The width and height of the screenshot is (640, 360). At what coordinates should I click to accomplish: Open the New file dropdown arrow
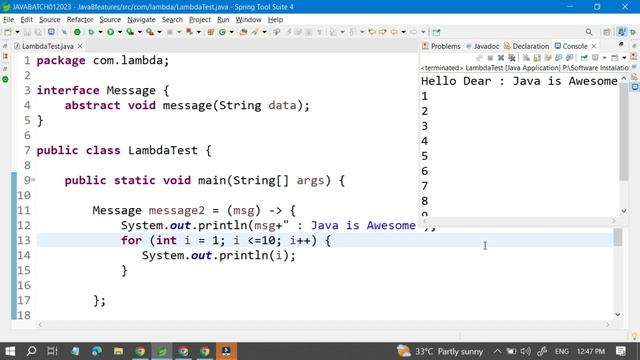click(18, 32)
